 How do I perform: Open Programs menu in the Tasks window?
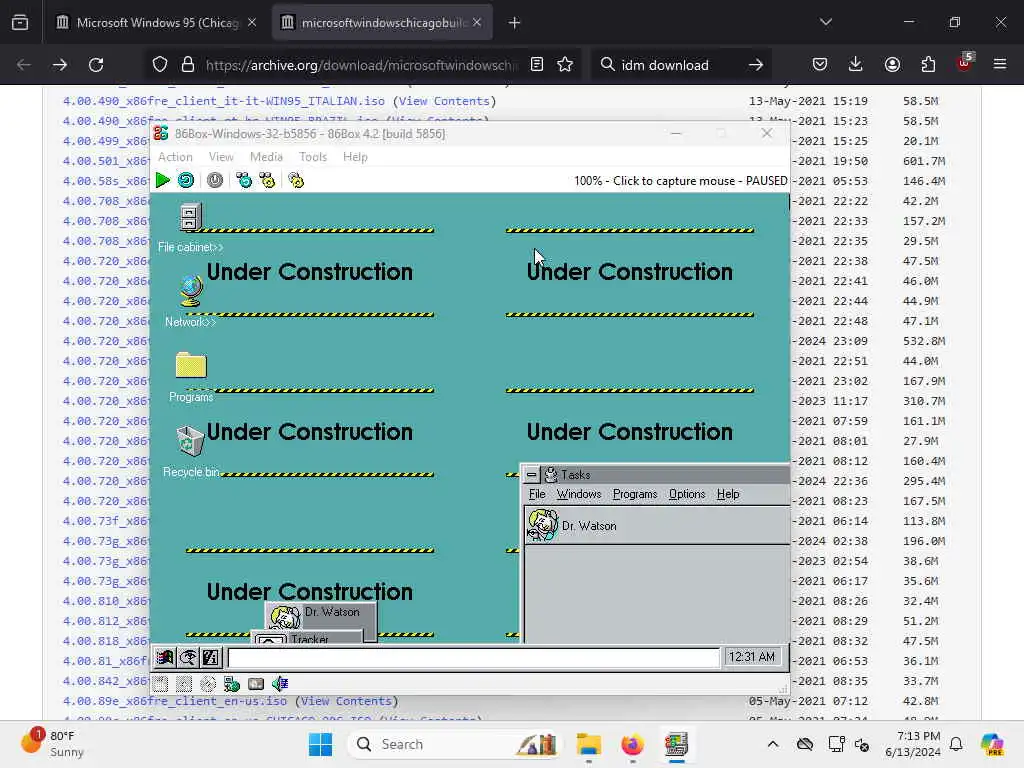[635, 494]
